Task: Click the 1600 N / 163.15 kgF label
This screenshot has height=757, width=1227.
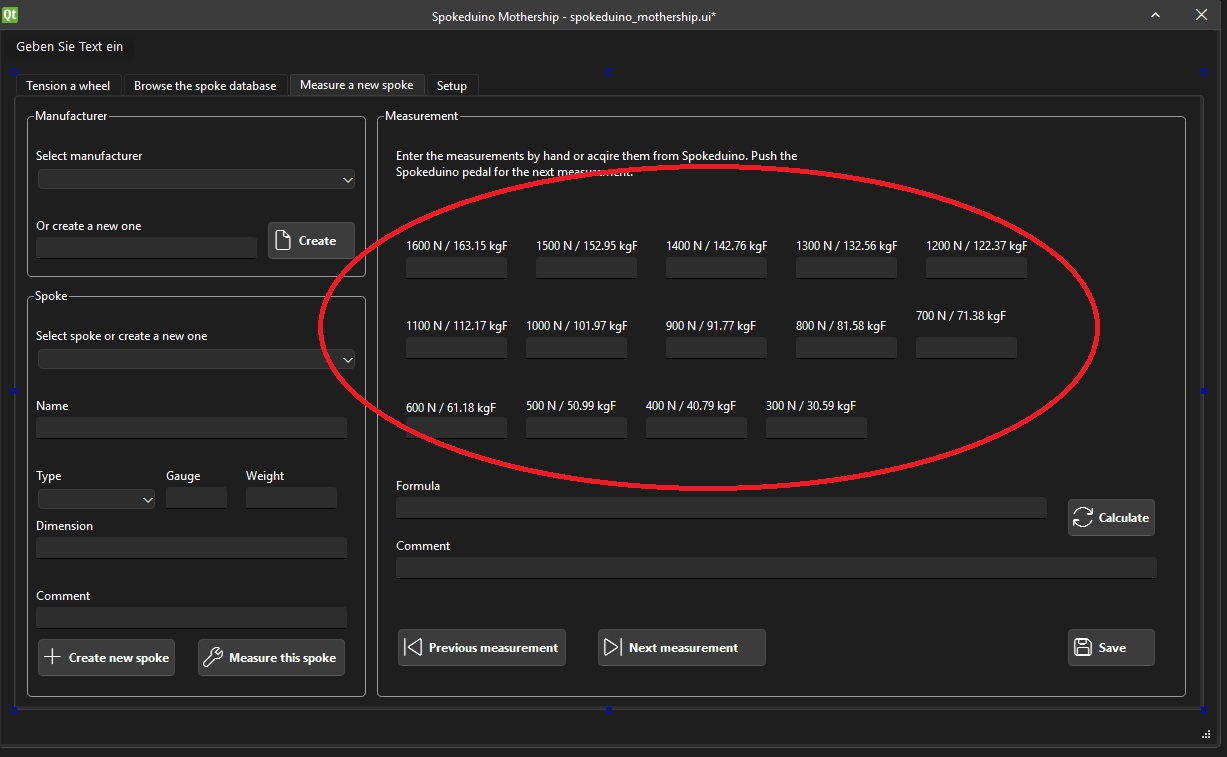Action: (456, 246)
